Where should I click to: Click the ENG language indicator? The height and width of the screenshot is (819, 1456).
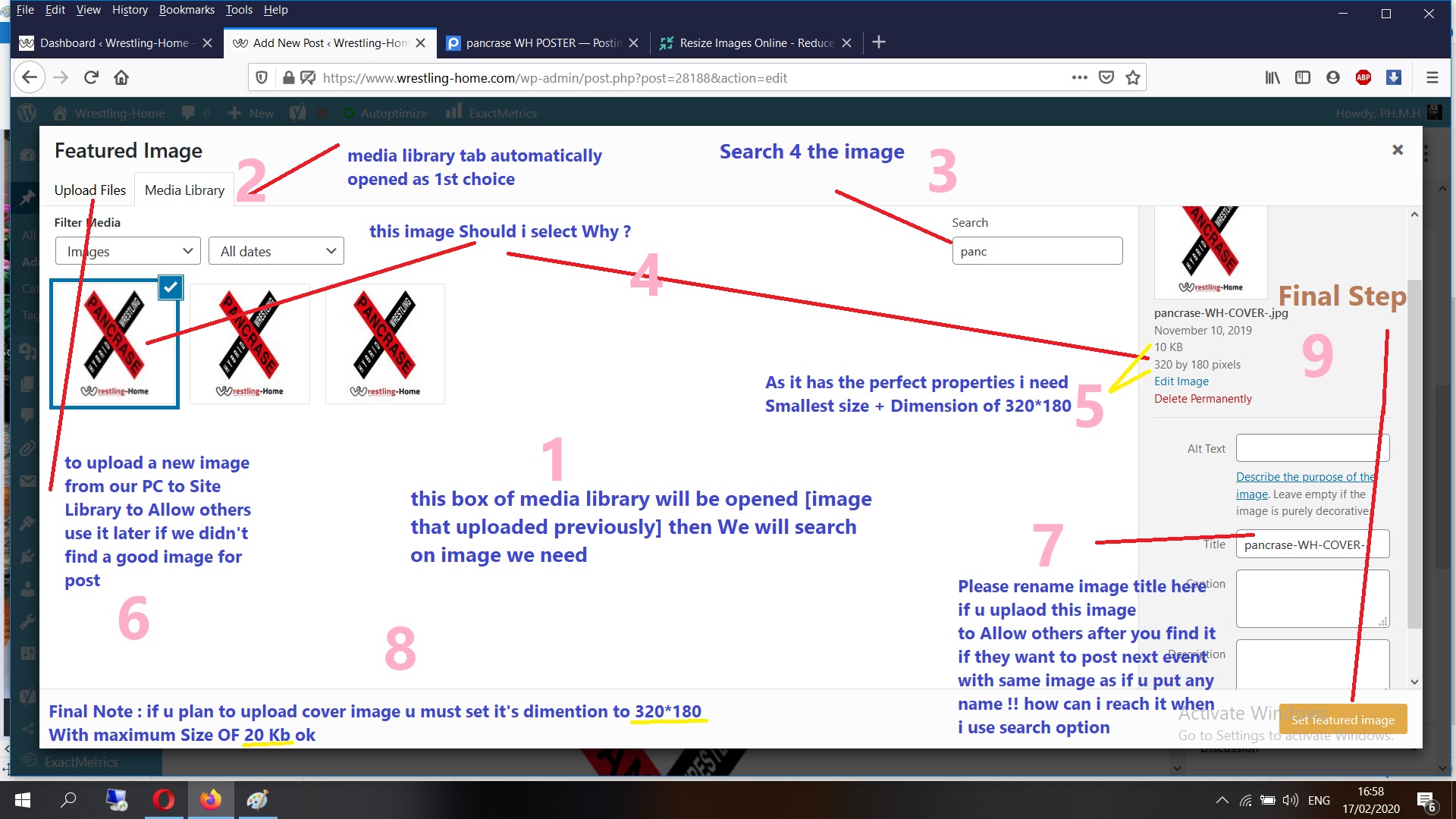(1319, 800)
